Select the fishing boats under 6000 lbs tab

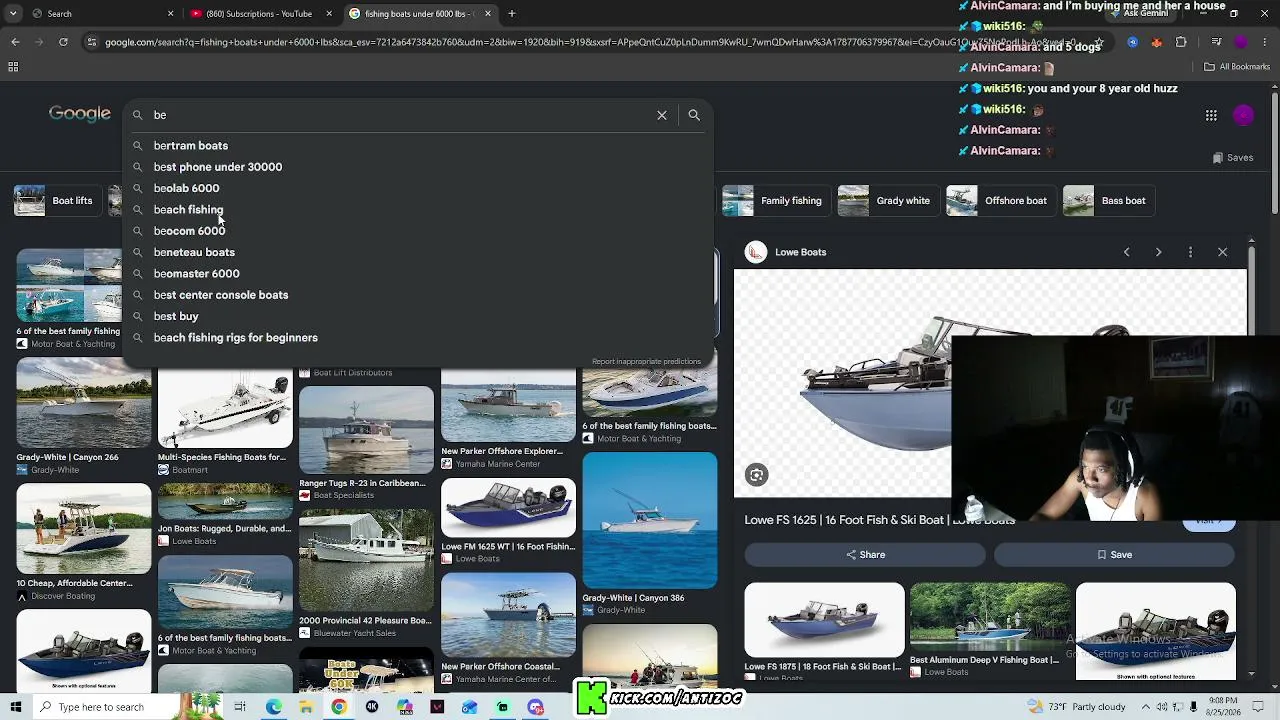click(421, 14)
